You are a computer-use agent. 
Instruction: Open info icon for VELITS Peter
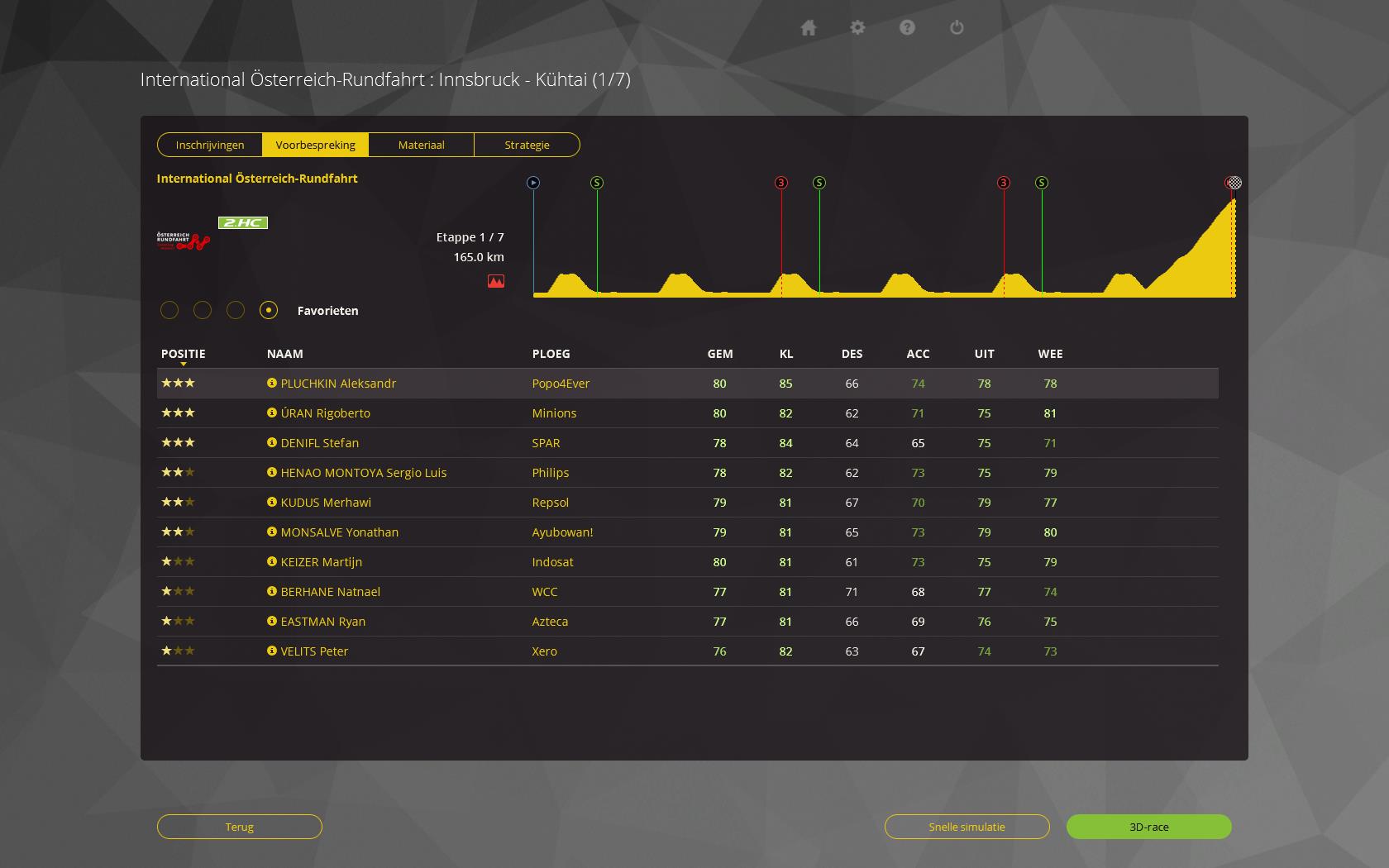coord(271,651)
